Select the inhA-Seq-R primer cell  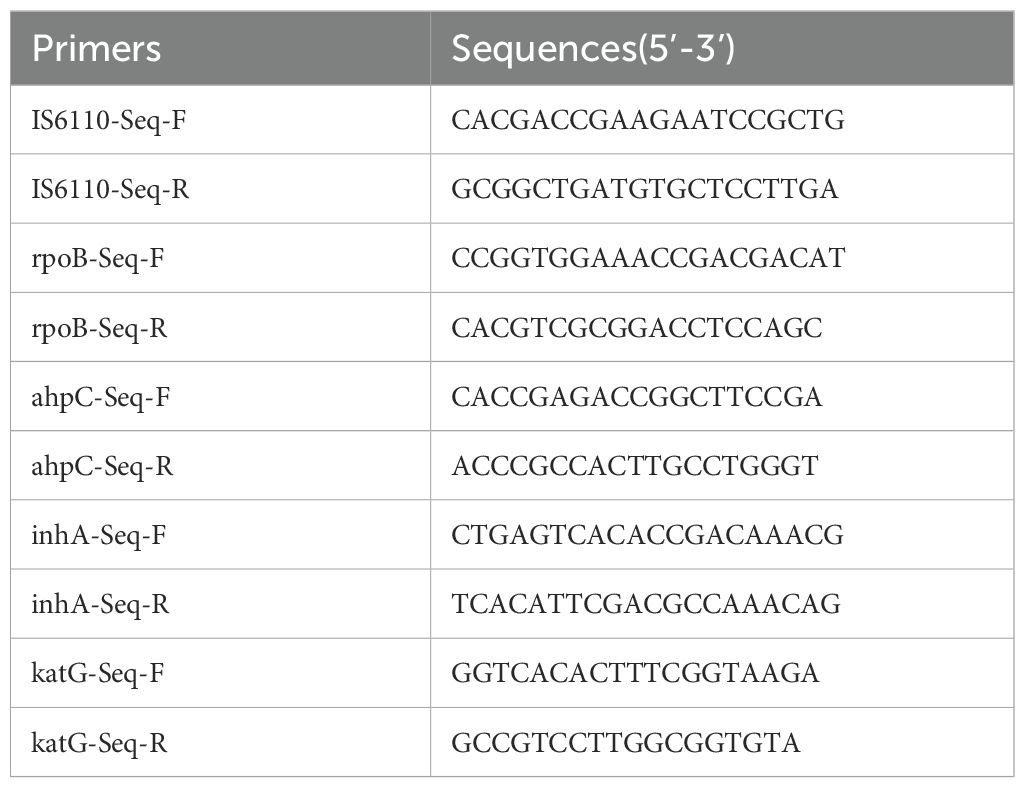[220, 604]
